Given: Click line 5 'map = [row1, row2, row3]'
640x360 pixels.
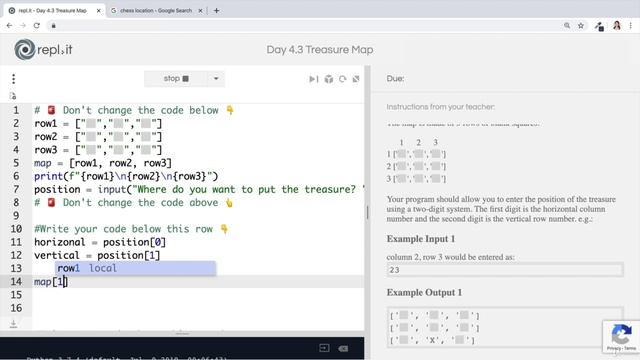Looking at the screenshot, I should click(x=103, y=163).
